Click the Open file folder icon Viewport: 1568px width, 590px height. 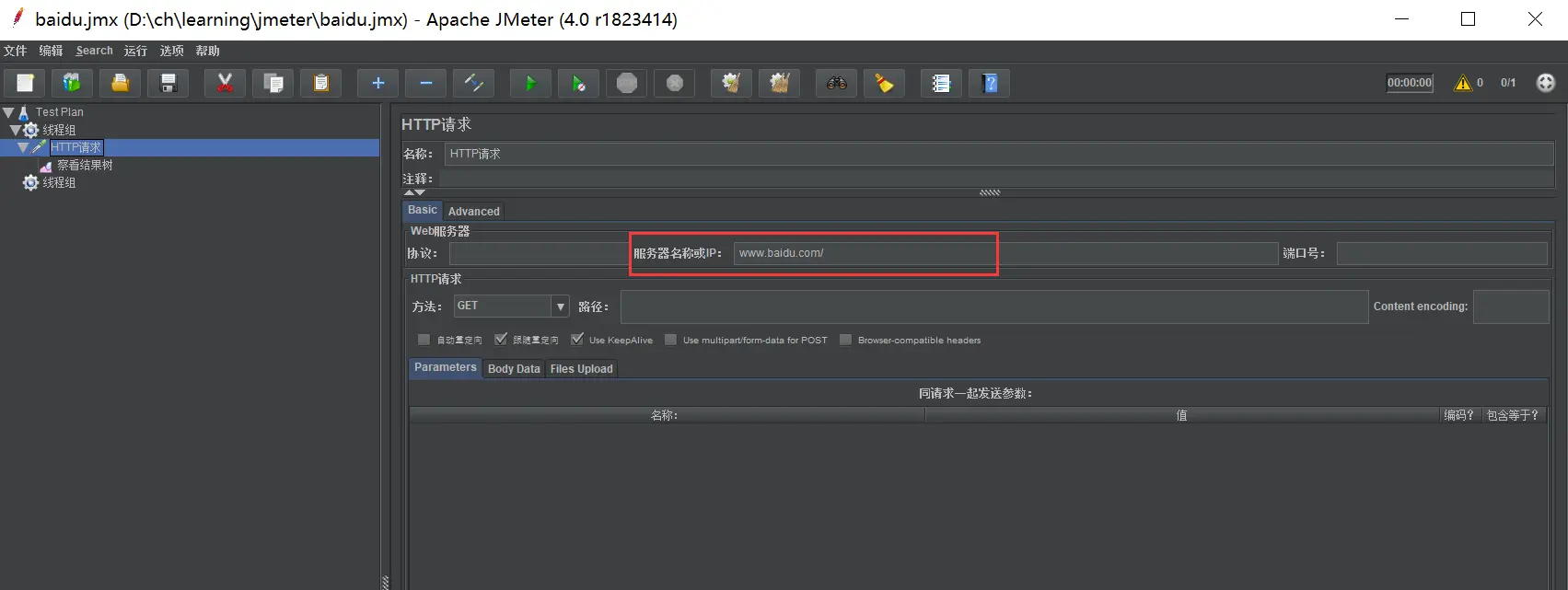pyautogui.click(x=120, y=83)
